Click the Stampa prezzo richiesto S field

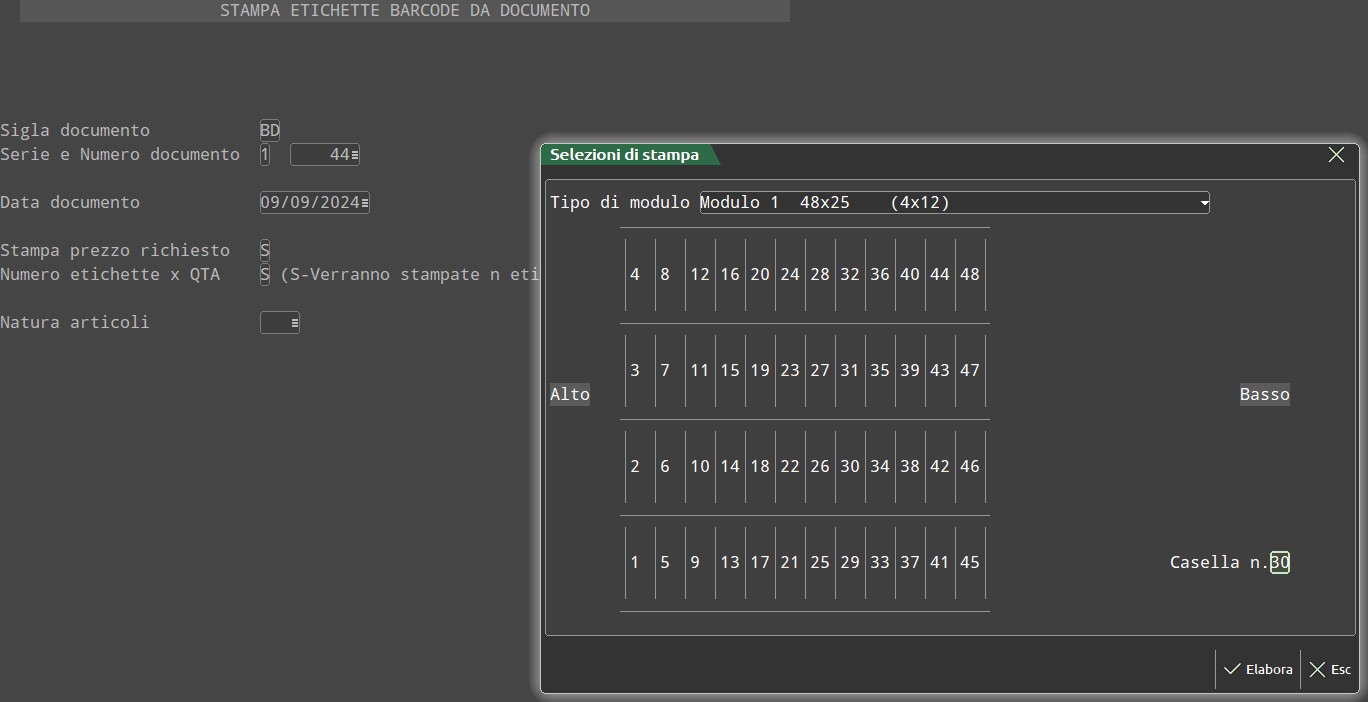(265, 251)
